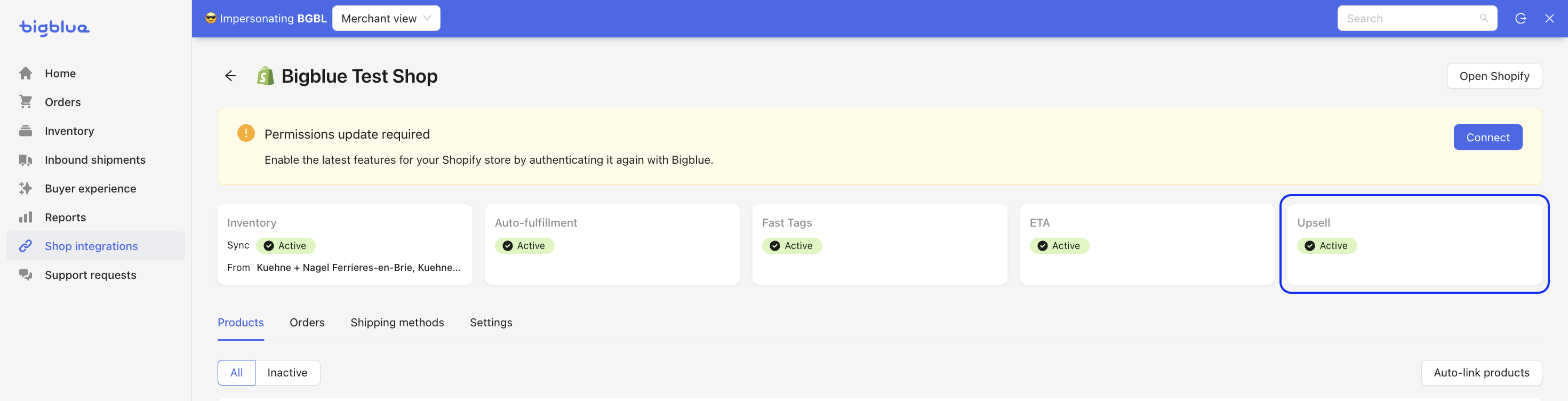Click the Reports bar chart icon

point(26,217)
